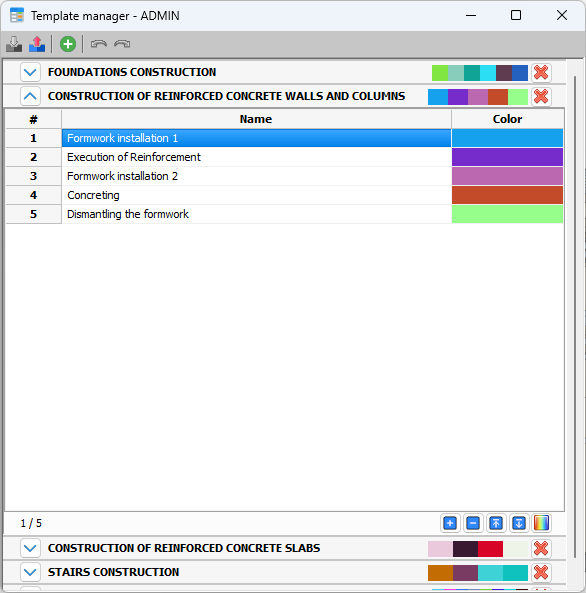Open the rainbow color palette button
This screenshot has height=593, width=586.
click(x=541, y=523)
